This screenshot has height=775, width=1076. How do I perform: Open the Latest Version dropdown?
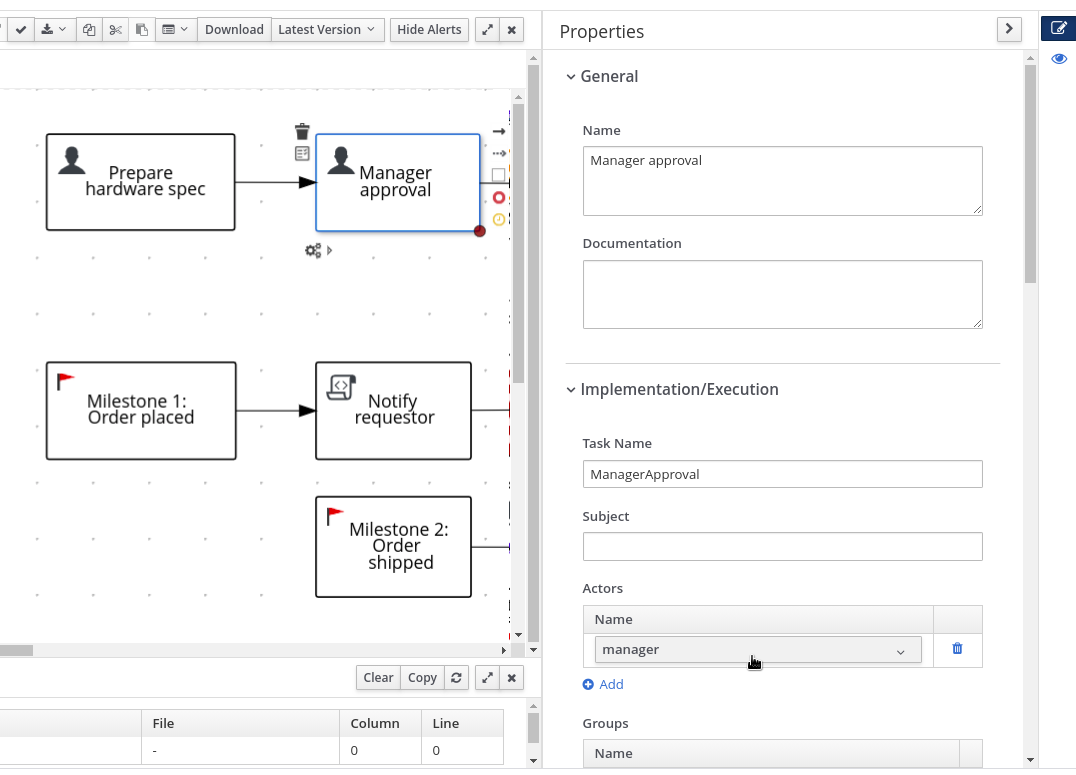tap(326, 30)
